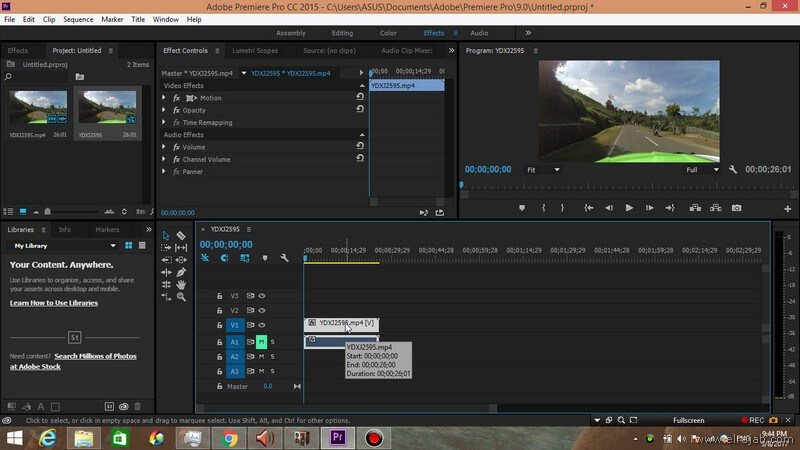800x450 pixels.
Task: Click Export Frame camera icon
Action: coord(736,208)
